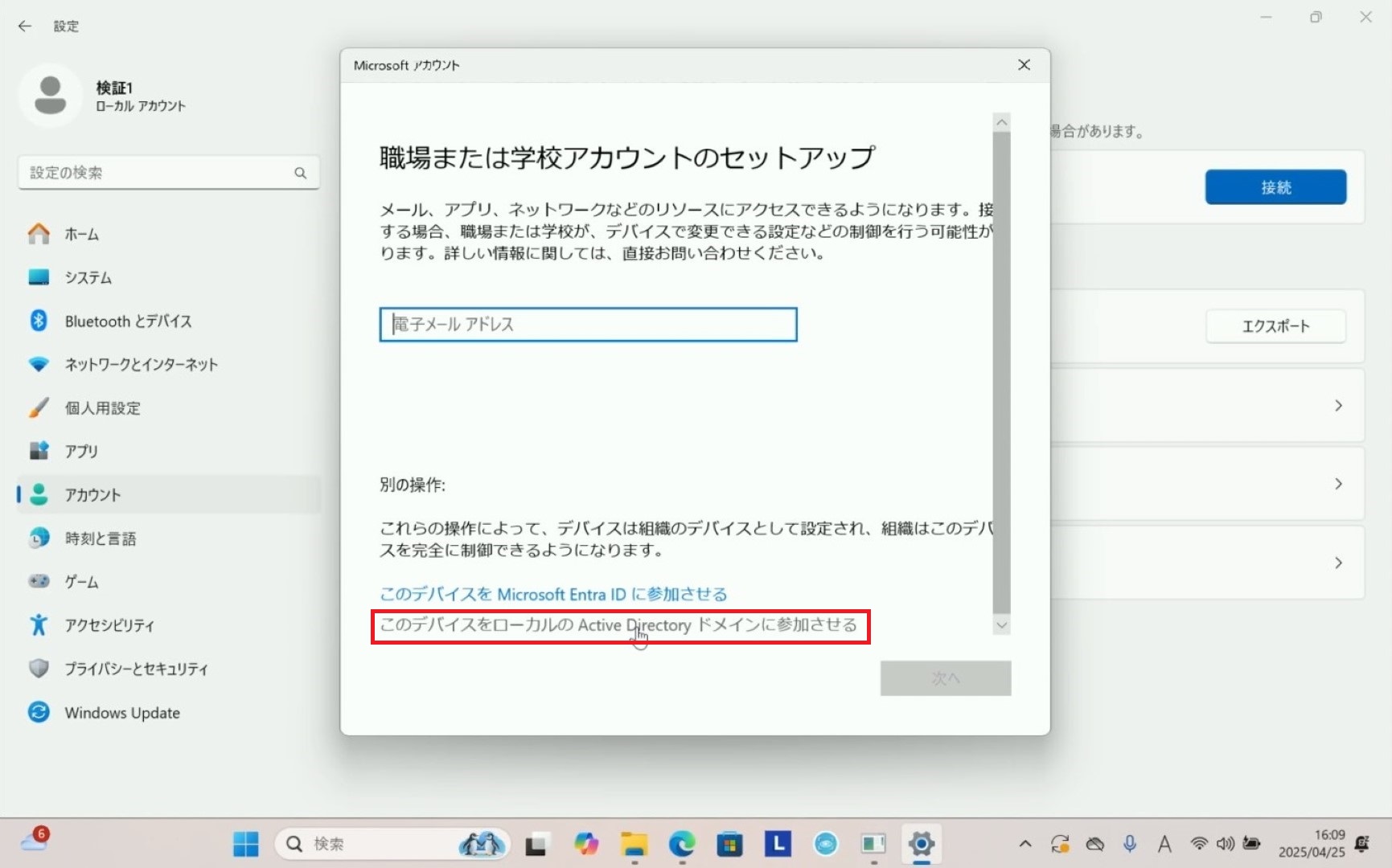Click the dialog scrollbar up arrow

[1001, 122]
